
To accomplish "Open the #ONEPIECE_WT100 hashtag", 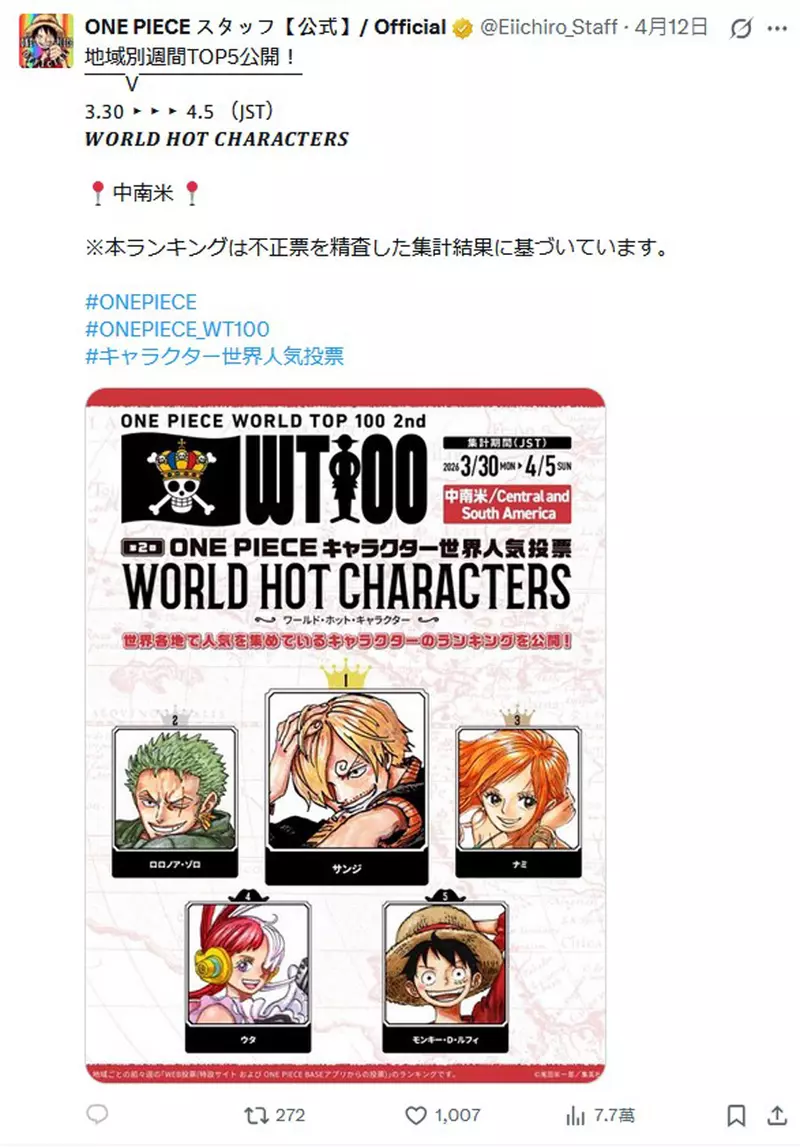I will click(x=177, y=329).
